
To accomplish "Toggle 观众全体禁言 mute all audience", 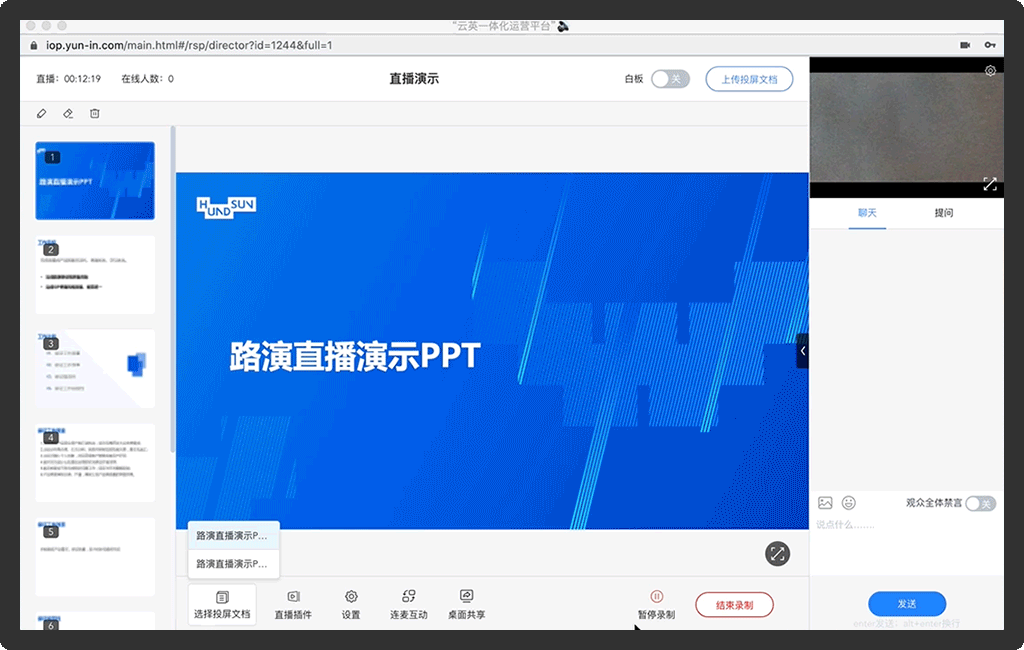I will [980, 503].
